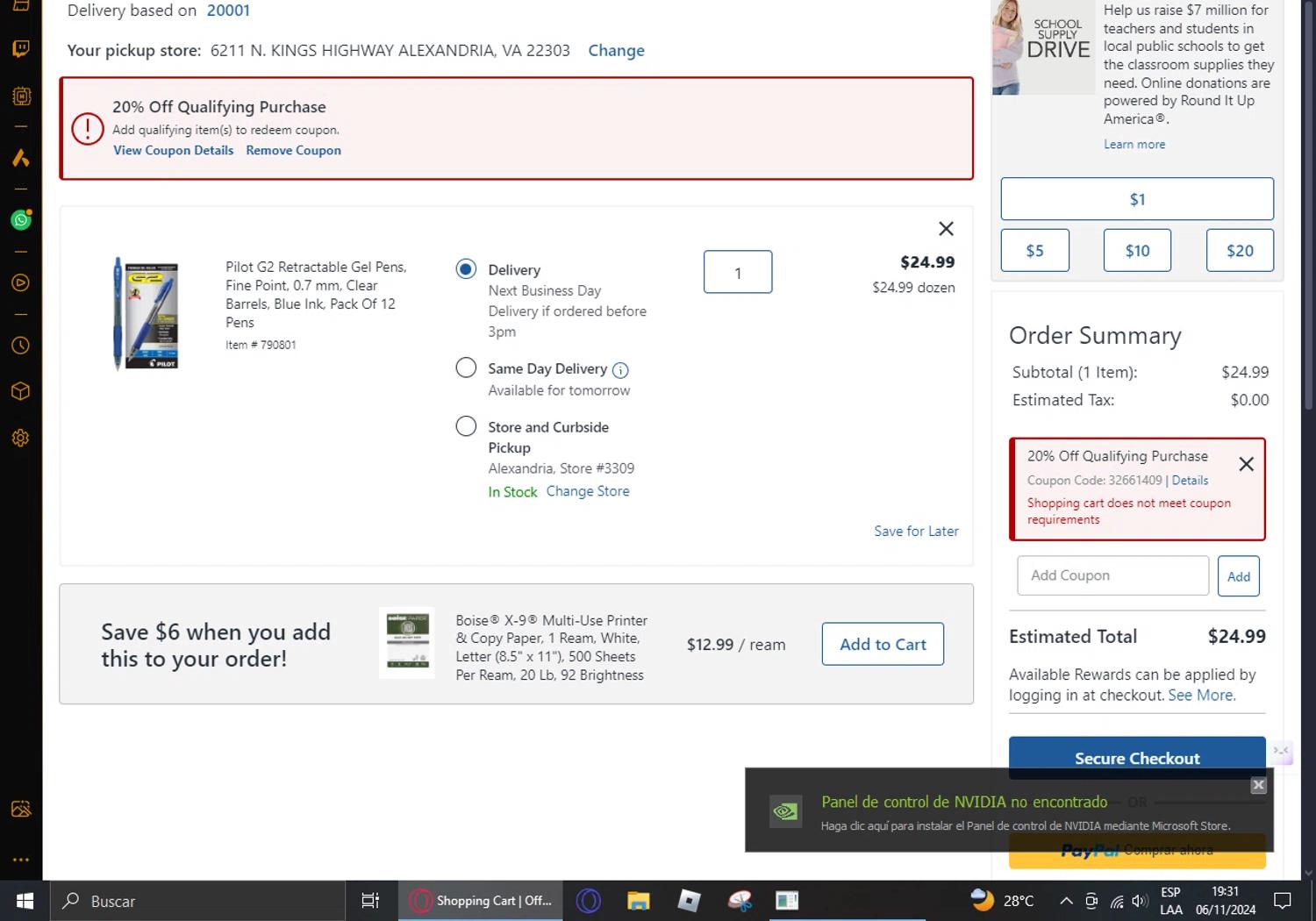
Task: Open browsing History clock icon
Action: (21, 345)
